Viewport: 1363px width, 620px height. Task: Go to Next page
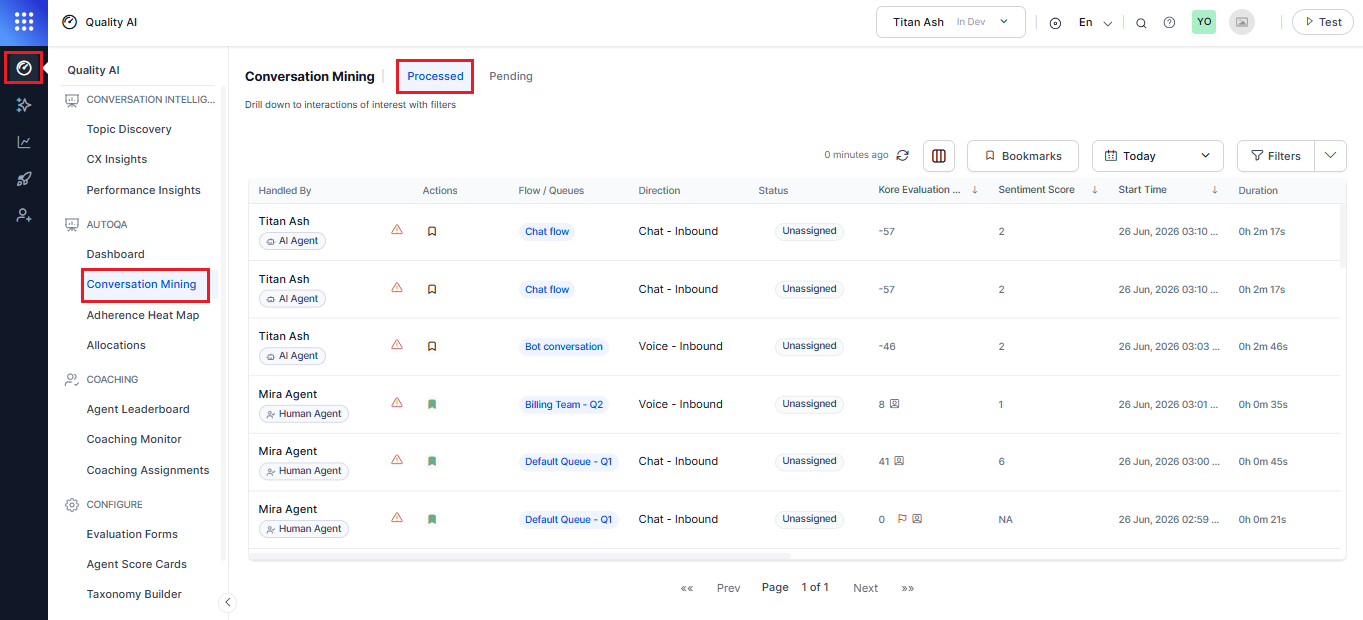pos(865,588)
